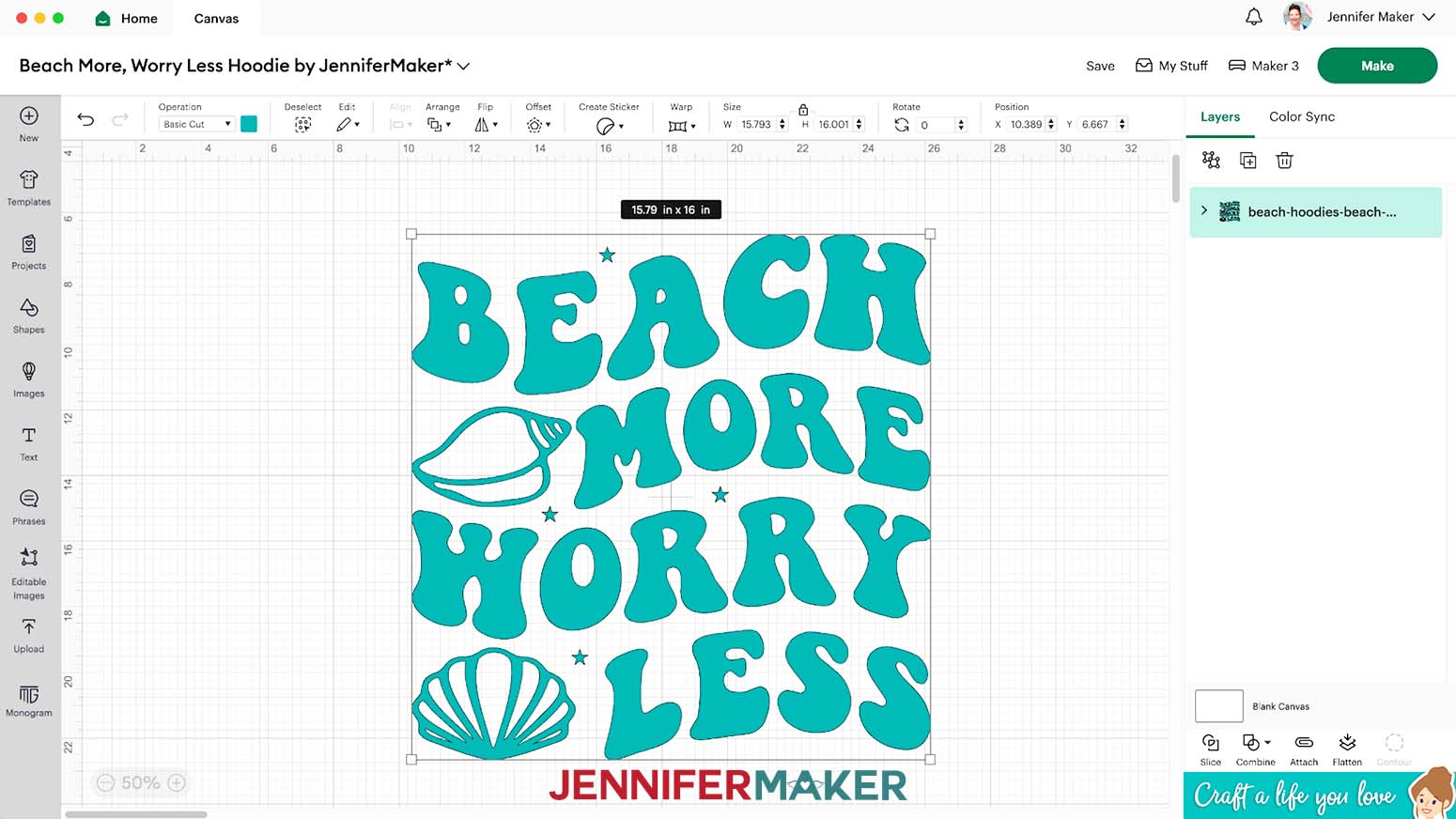Click the Width stepper arrows
The width and height of the screenshot is (1456, 819).
pyautogui.click(x=782, y=124)
